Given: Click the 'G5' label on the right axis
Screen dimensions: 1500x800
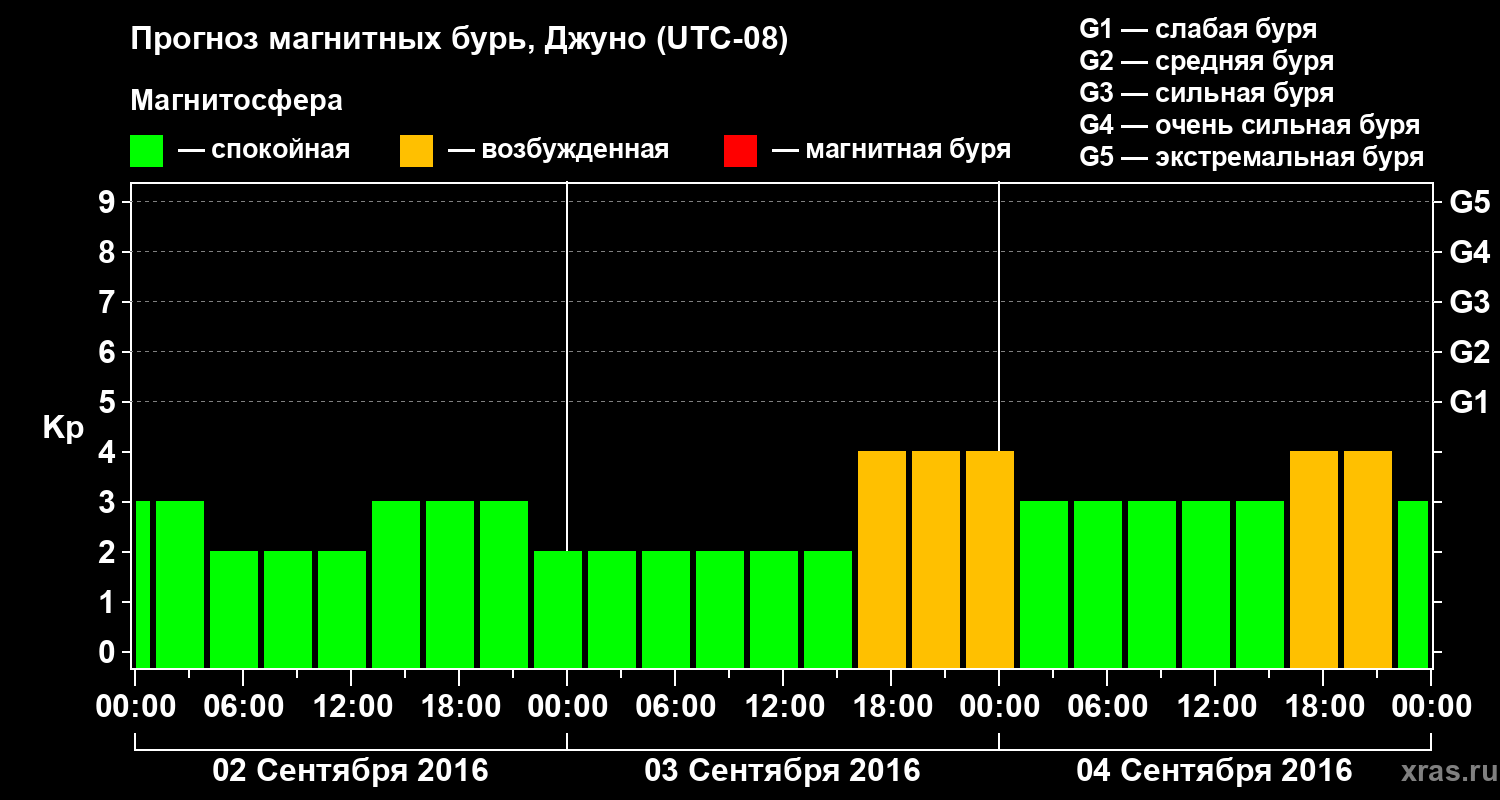Looking at the screenshot, I should (x=1469, y=203).
